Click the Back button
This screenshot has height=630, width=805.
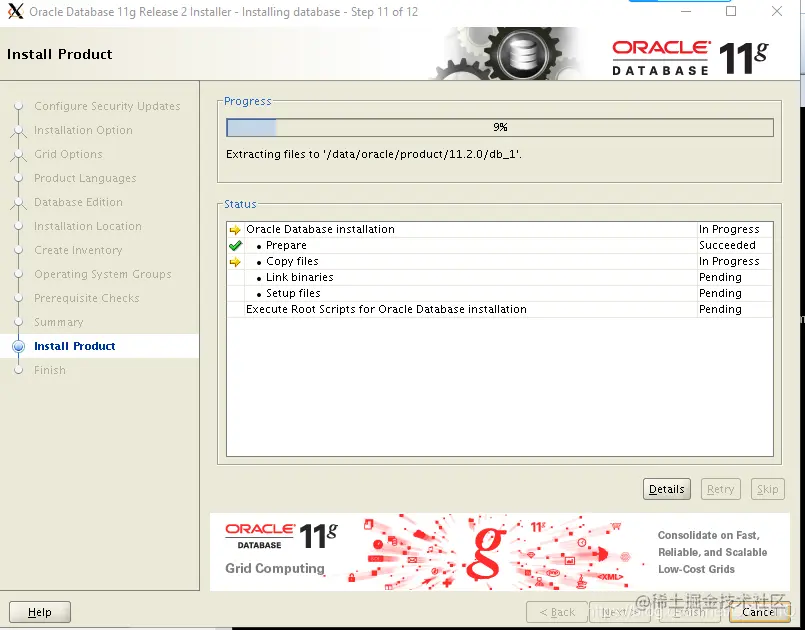557,612
